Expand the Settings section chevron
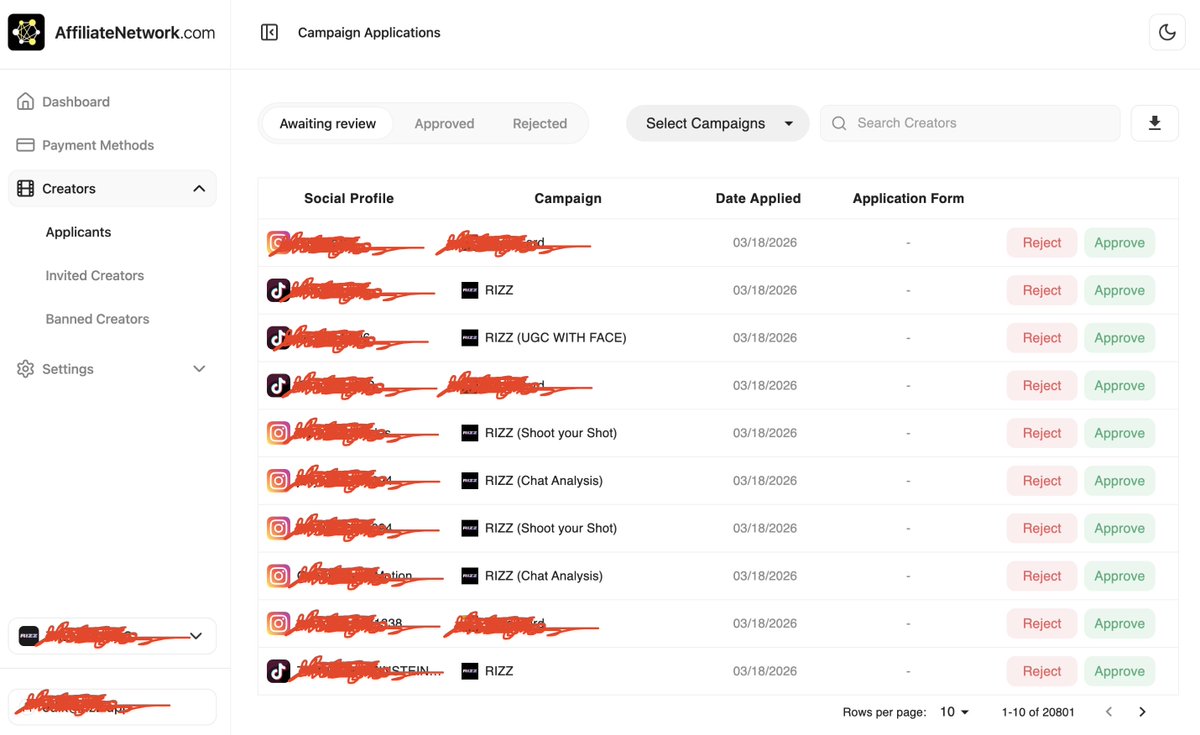Viewport: 1200px width, 735px height. coord(199,369)
